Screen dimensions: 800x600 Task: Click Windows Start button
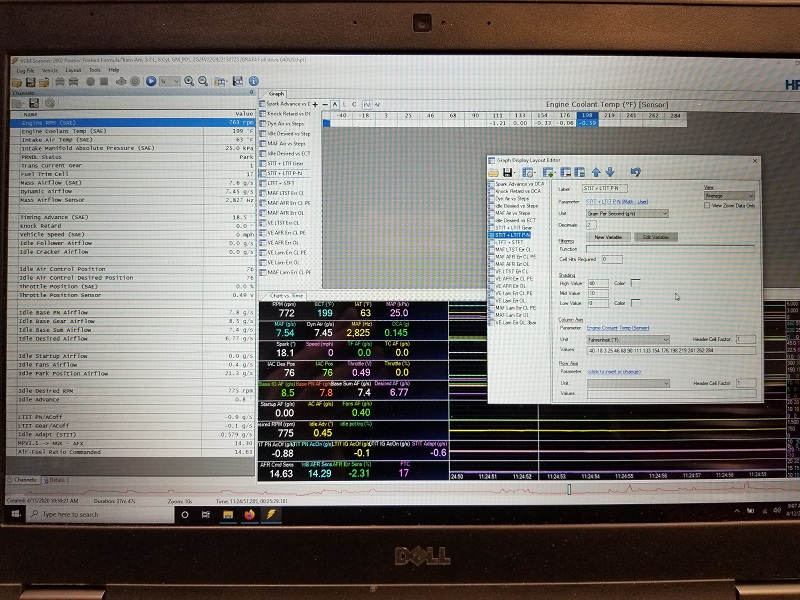tap(15, 514)
